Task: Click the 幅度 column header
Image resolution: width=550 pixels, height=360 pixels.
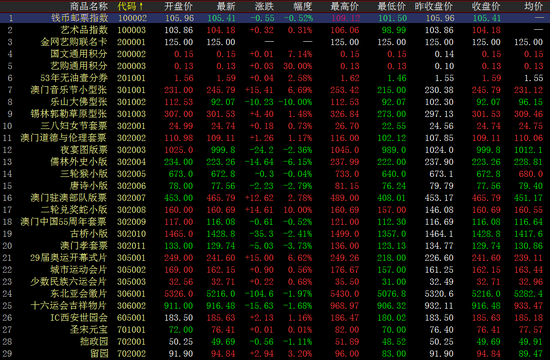Action: [302, 6]
